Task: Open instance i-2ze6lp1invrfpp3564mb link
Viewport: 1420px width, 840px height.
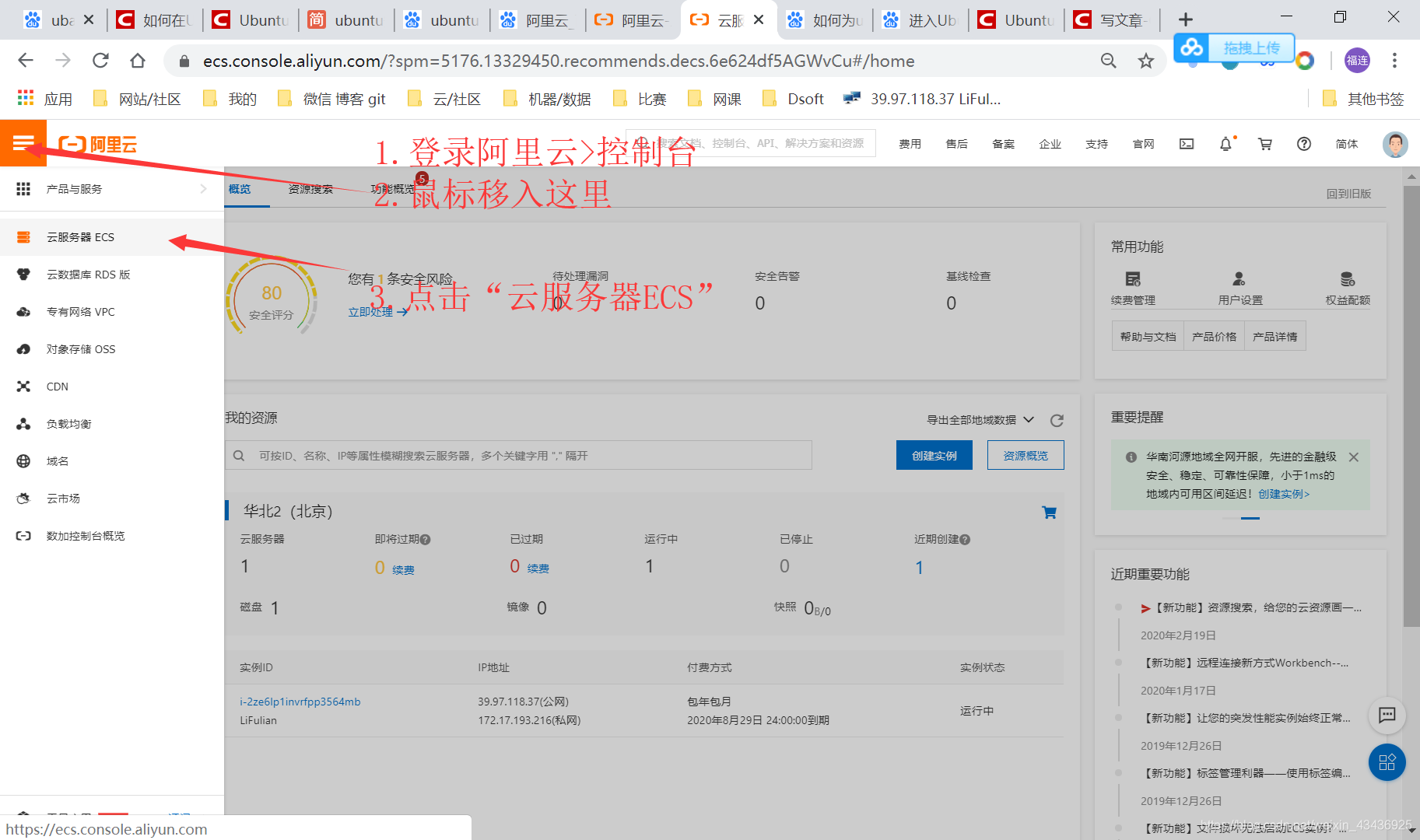Action: (x=300, y=701)
